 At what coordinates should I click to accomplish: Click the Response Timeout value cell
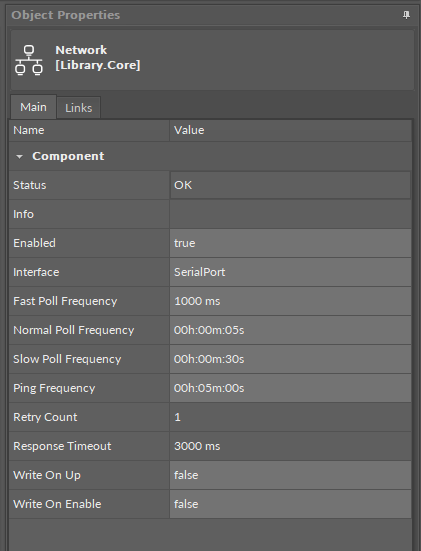tap(290, 446)
